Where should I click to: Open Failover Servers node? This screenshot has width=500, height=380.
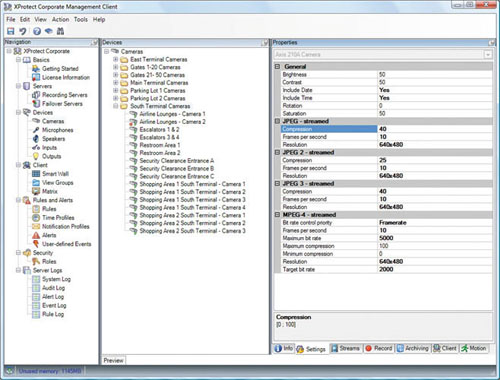click(62, 104)
